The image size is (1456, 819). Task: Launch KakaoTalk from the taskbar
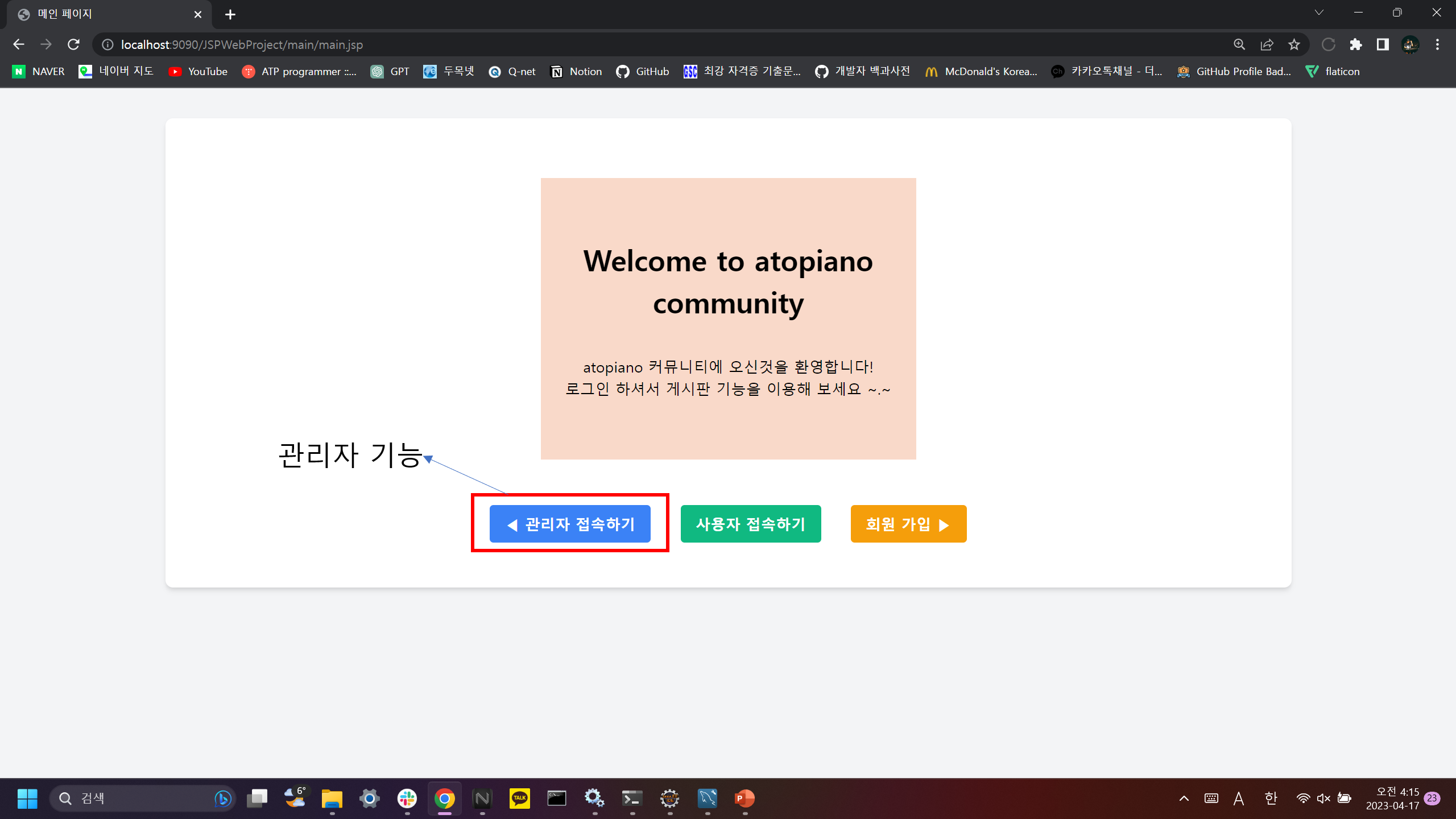[x=519, y=799]
